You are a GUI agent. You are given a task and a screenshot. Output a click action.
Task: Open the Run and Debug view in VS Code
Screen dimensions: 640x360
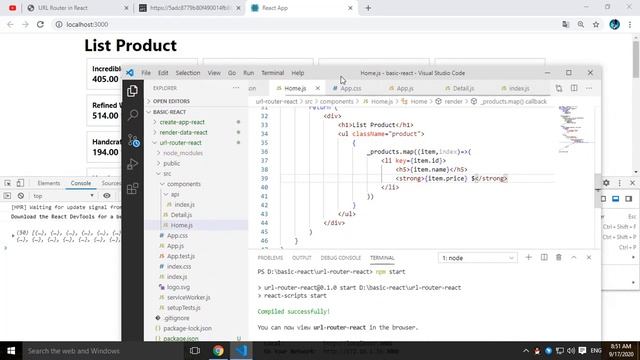tap(132, 164)
